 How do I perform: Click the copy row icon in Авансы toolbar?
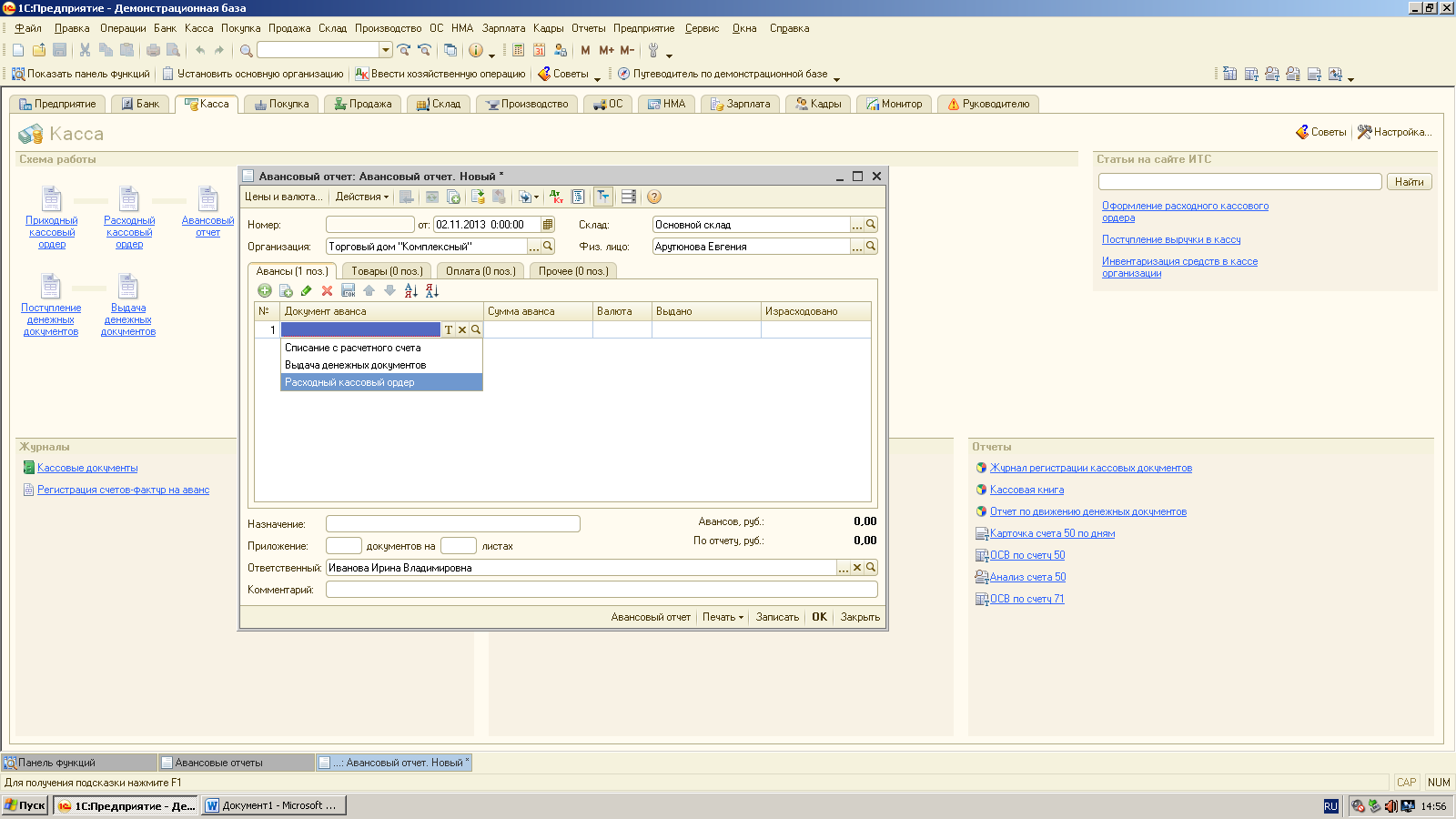click(x=286, y=290)
